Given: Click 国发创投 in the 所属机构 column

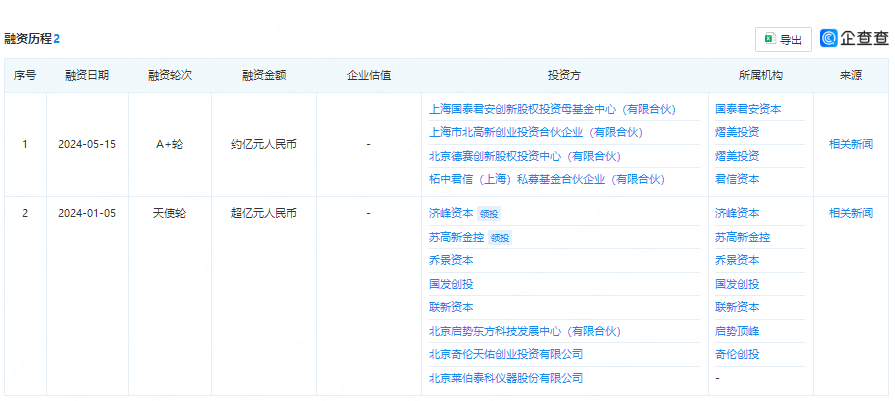Looking at the screenshot, I should coord(737,284).
